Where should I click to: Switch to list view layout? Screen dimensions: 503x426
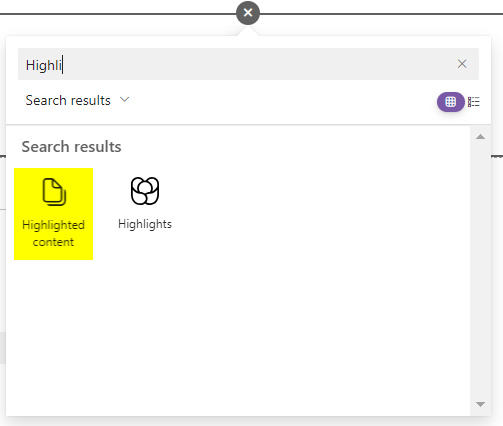pos(474,102)
